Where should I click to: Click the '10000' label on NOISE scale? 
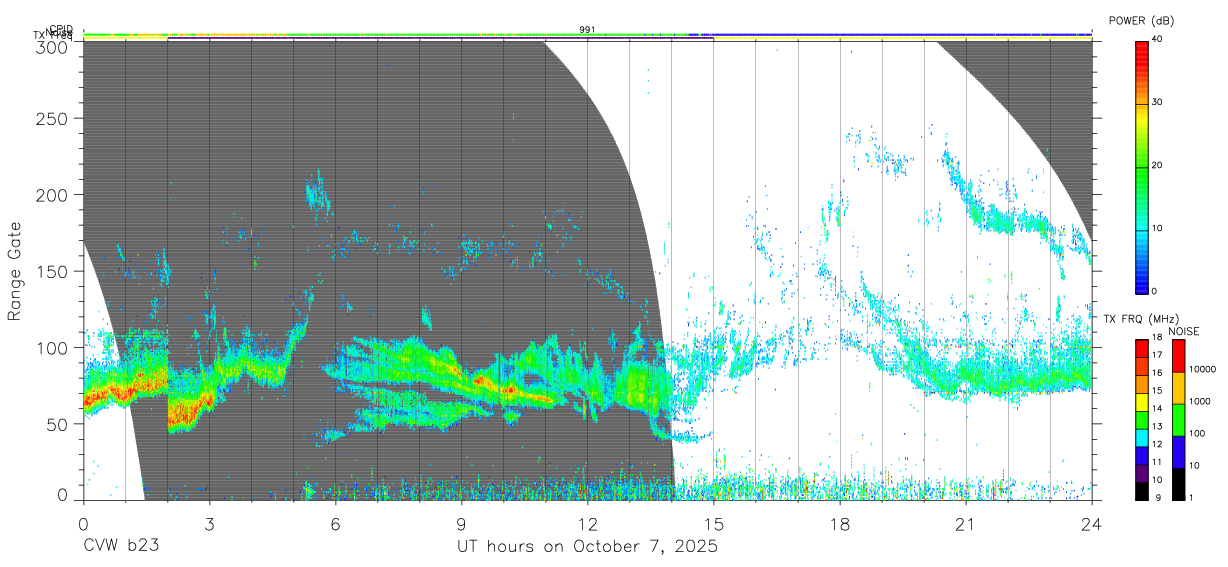pos(1203,369)
